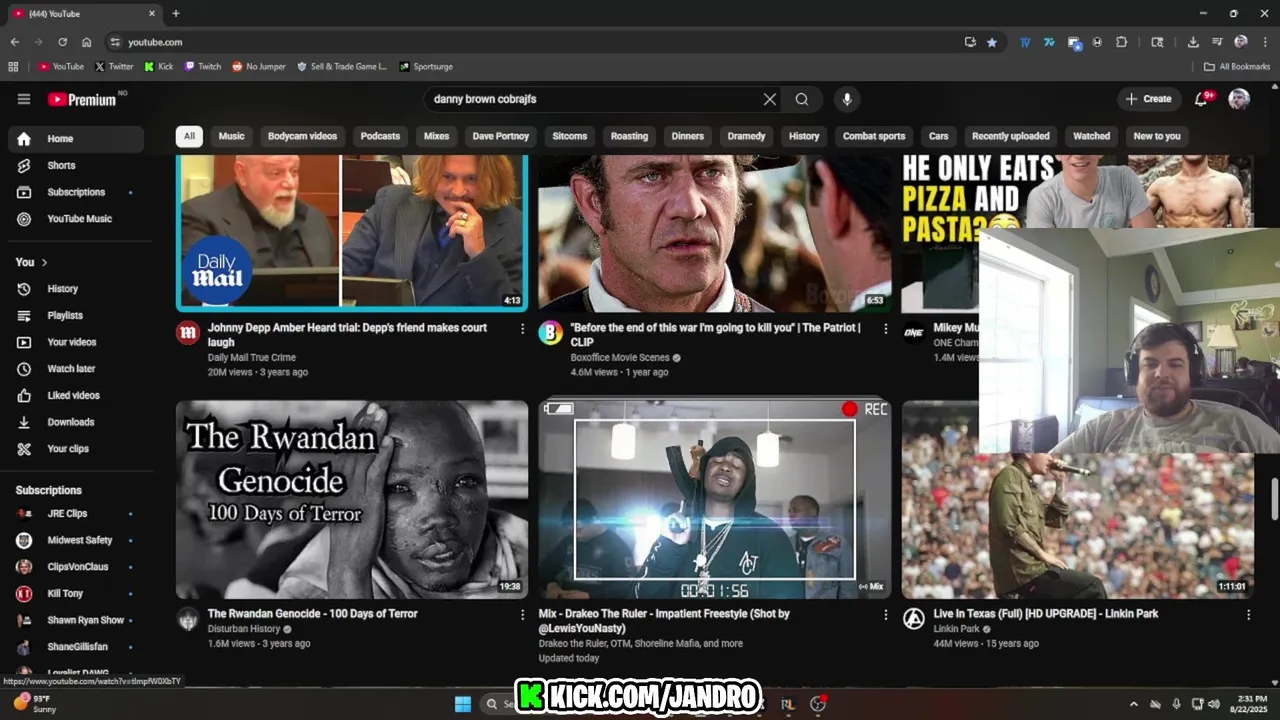Open a new browser tab with plus
This screenshot has height=720, width=1280.
pos(176,14)
